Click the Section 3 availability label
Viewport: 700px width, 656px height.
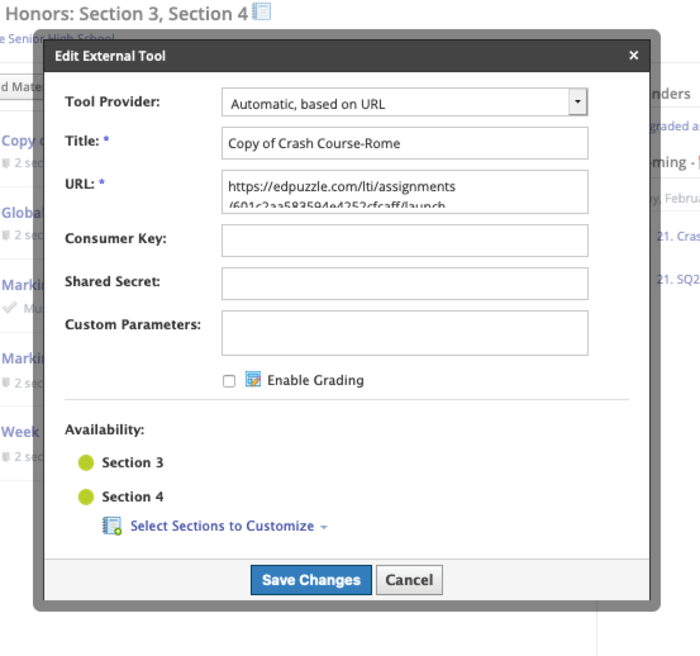tap(132, 463)
